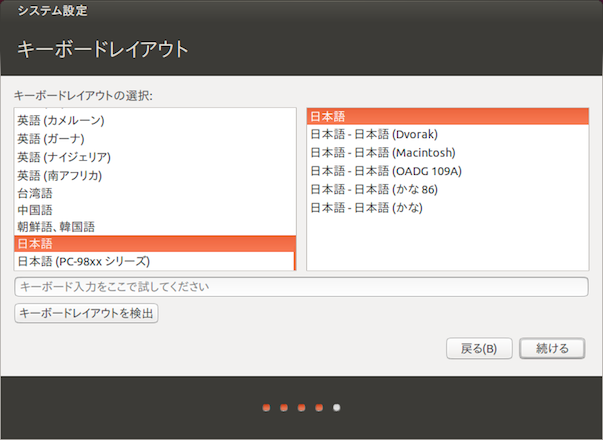This screenshot has width=603, height=440.
Task: Continue with 続ける button
Action: [552, 348]
